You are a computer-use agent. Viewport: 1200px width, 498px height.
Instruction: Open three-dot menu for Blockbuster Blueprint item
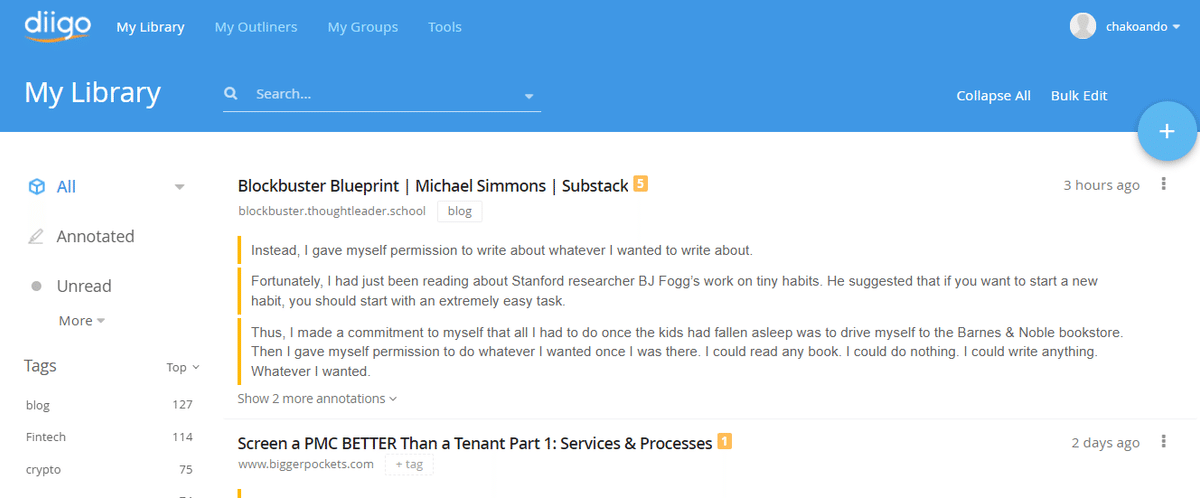(x=1163, y=184)
